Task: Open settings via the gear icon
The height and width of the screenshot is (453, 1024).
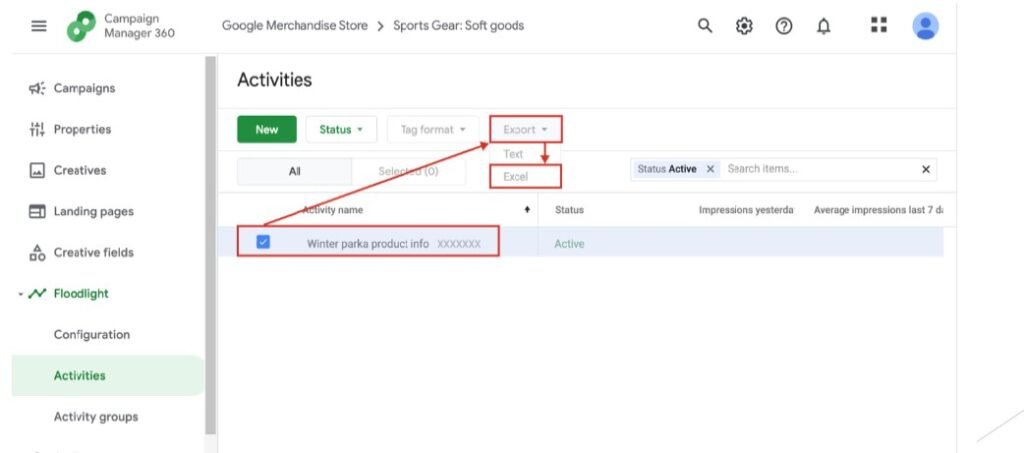Action: tap(744, 26)
